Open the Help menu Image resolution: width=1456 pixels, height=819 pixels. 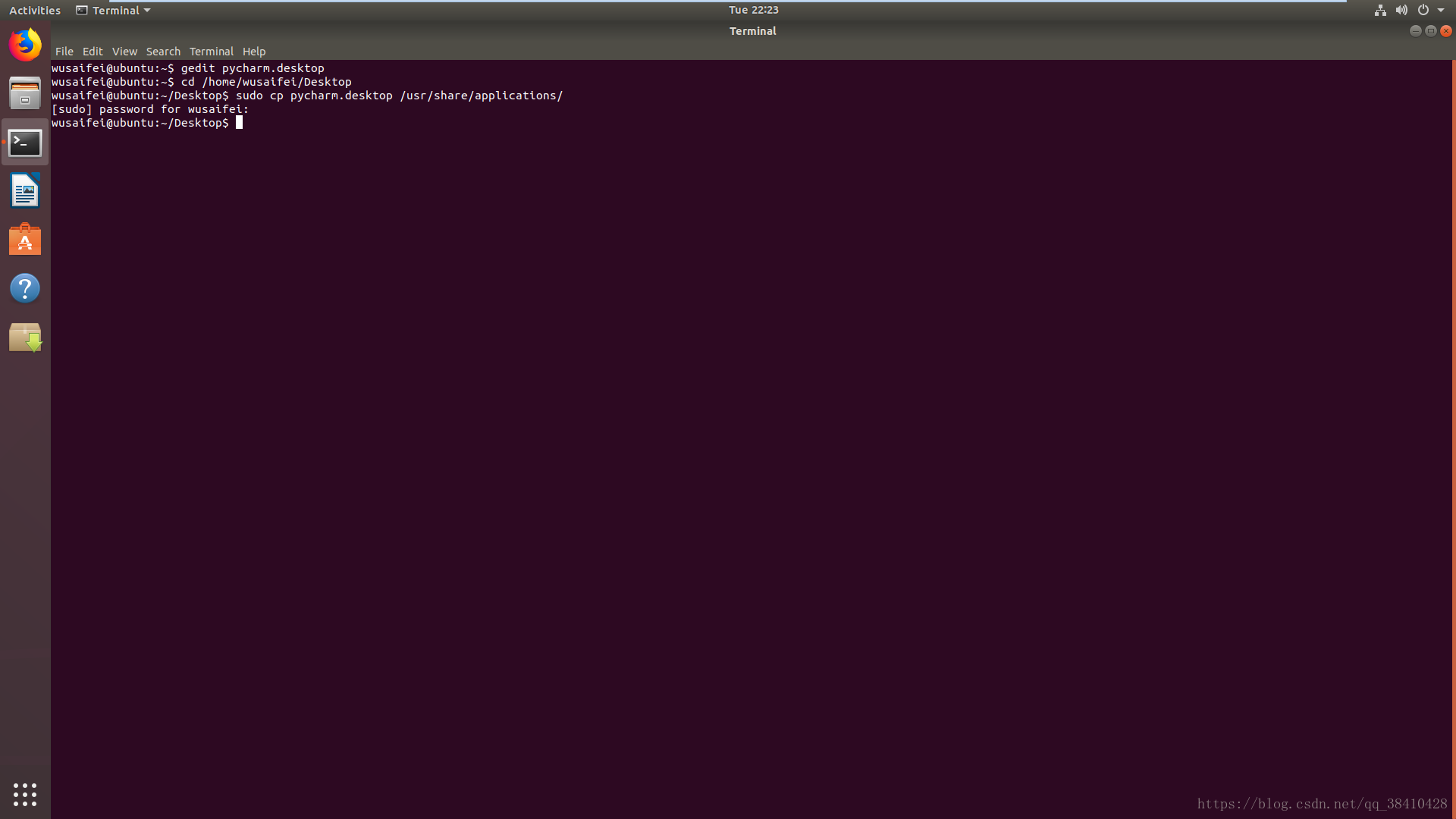tap(254, 52)
